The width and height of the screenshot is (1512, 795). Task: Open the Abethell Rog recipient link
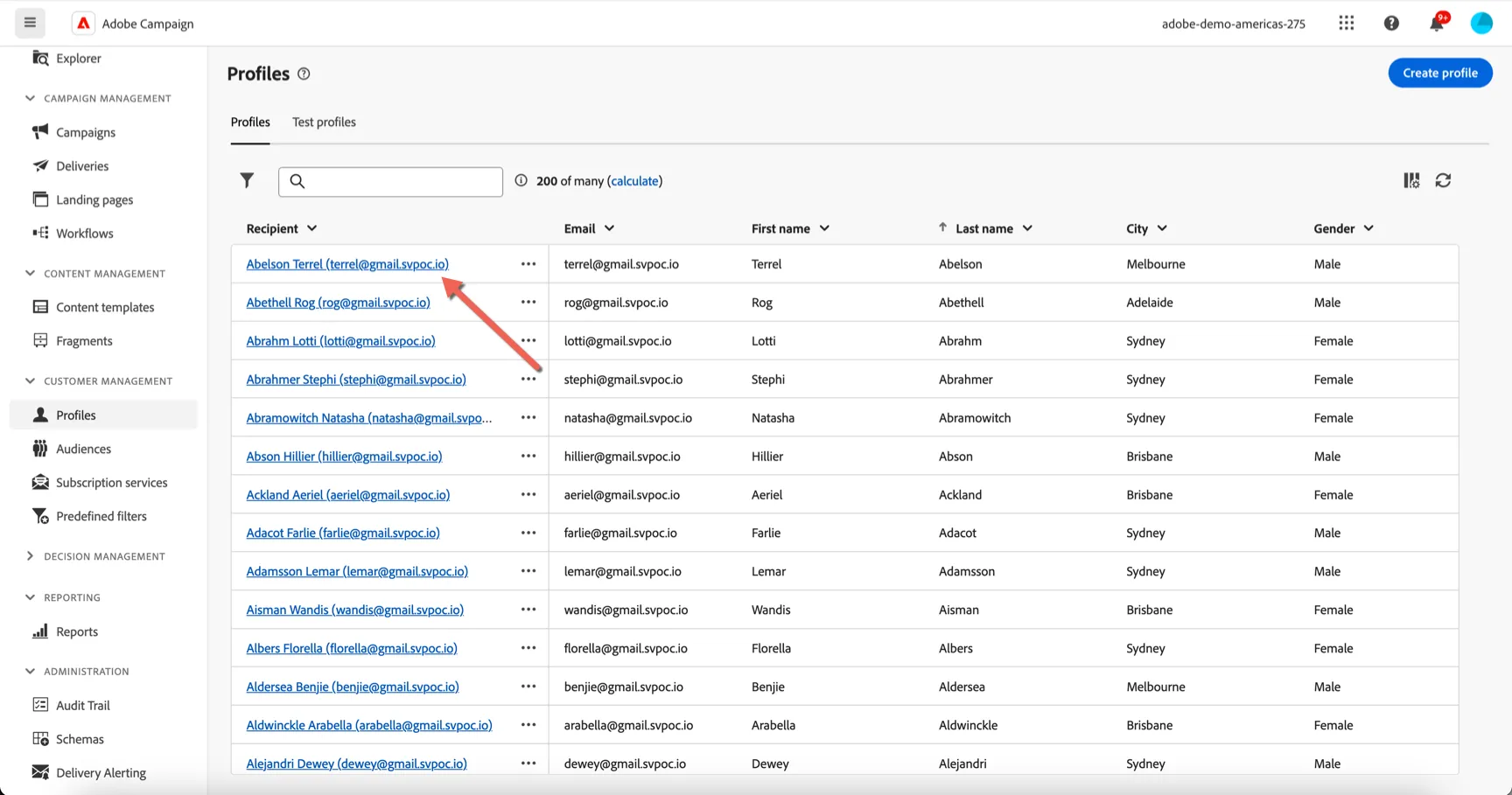(x=338, y=303)
